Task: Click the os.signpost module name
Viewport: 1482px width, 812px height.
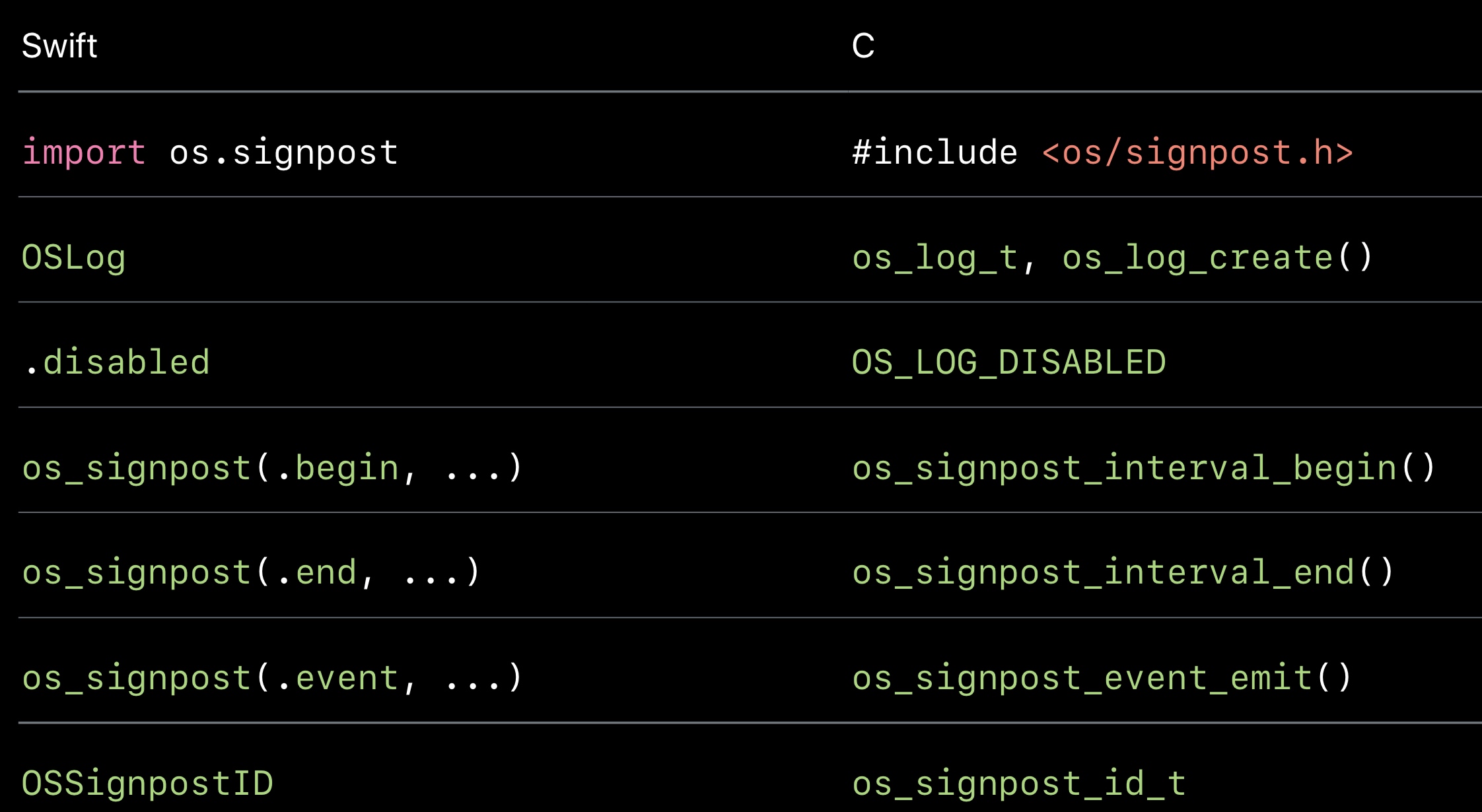Action: 283,152
